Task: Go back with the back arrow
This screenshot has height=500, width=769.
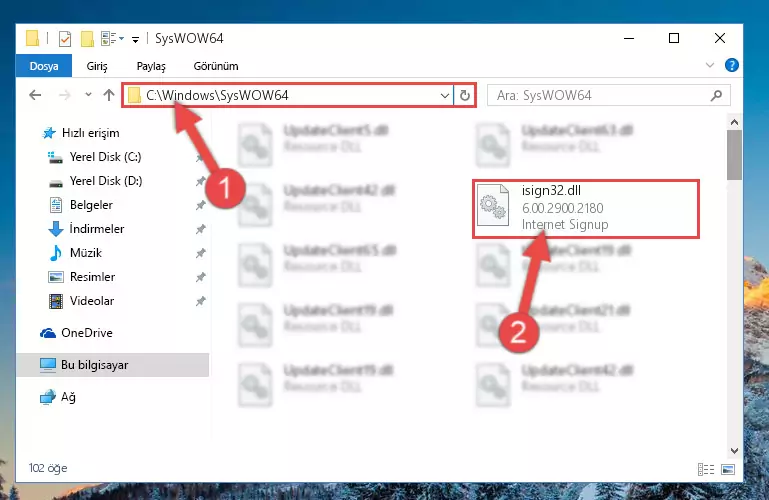Action: pyautogui.click(x=35, y=95)
